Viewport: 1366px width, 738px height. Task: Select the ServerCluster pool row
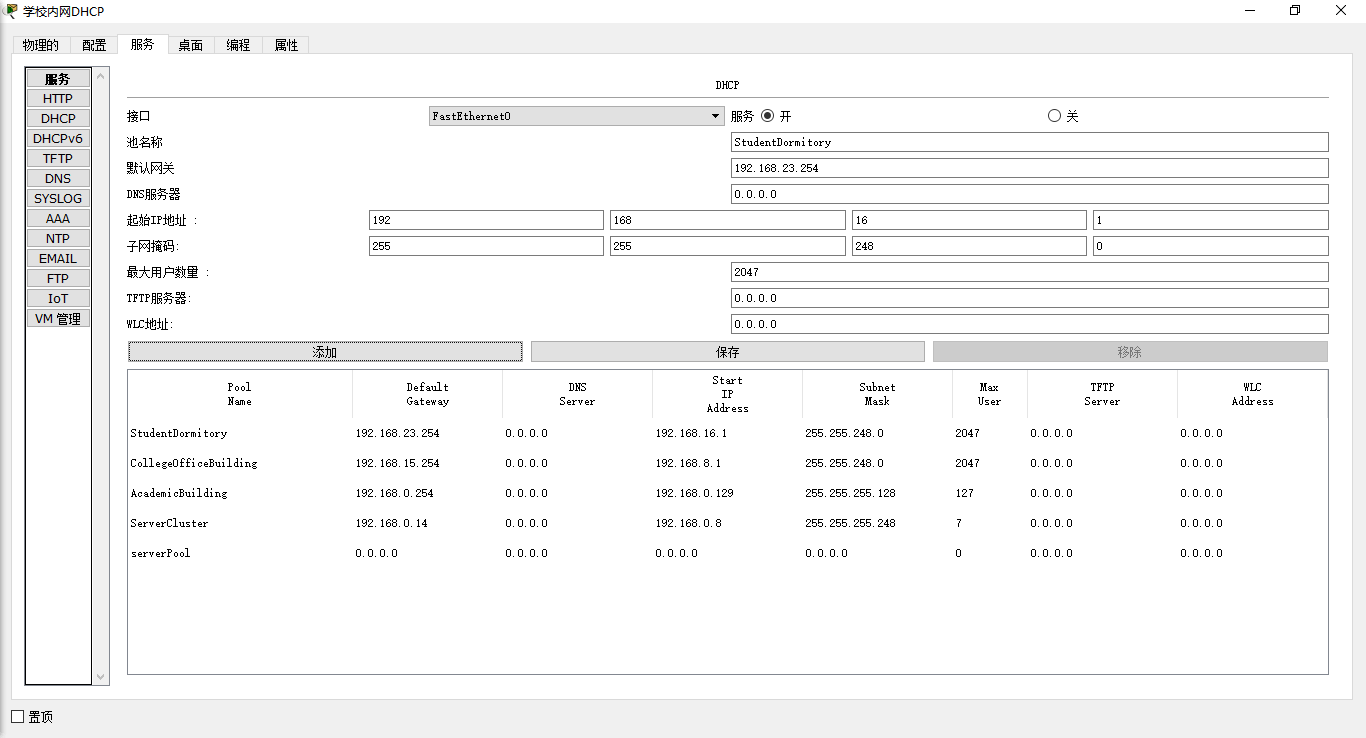[x=728, y=523]
